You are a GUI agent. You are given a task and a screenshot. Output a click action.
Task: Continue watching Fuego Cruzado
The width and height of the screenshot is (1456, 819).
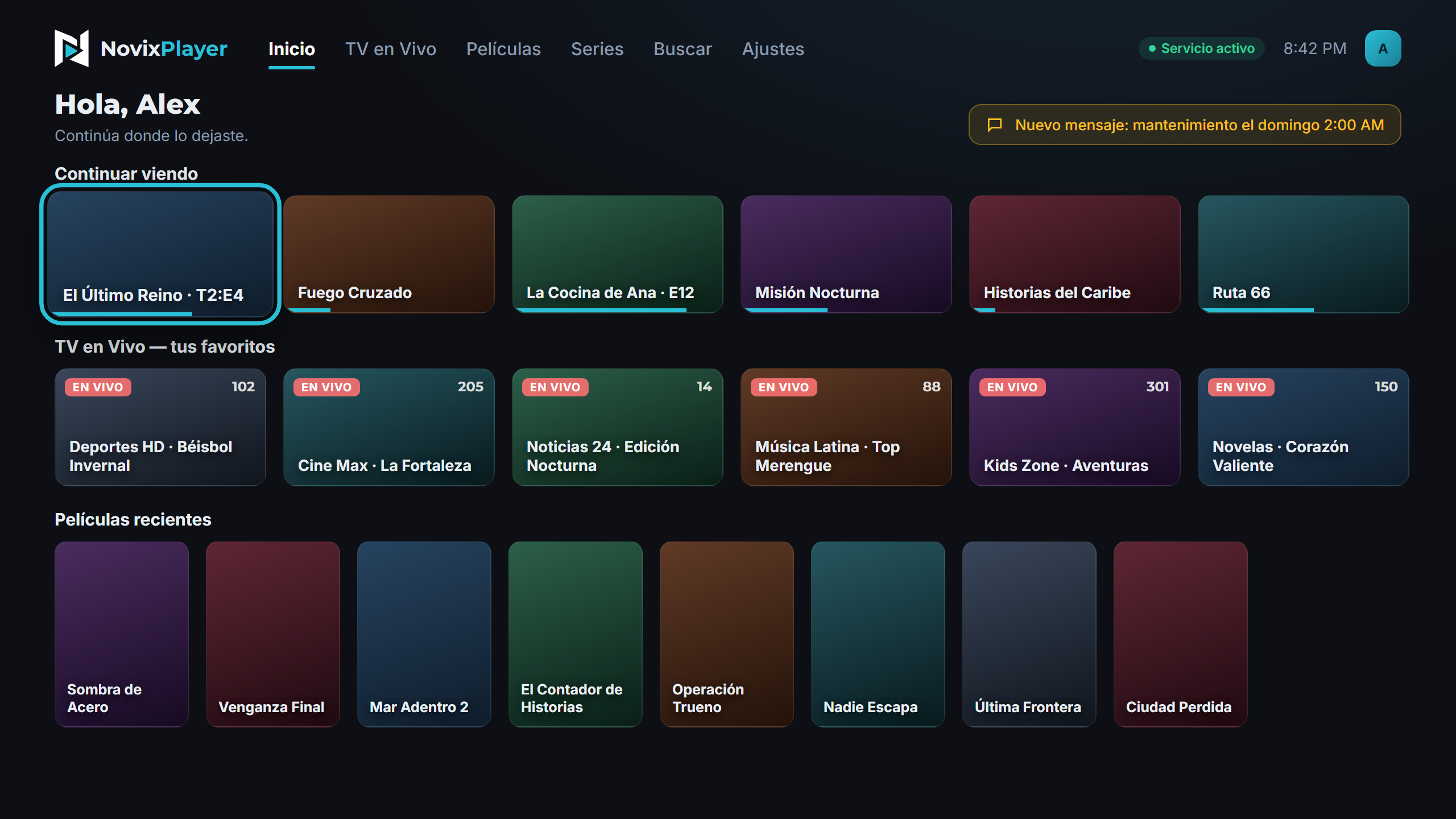[389, 254]
